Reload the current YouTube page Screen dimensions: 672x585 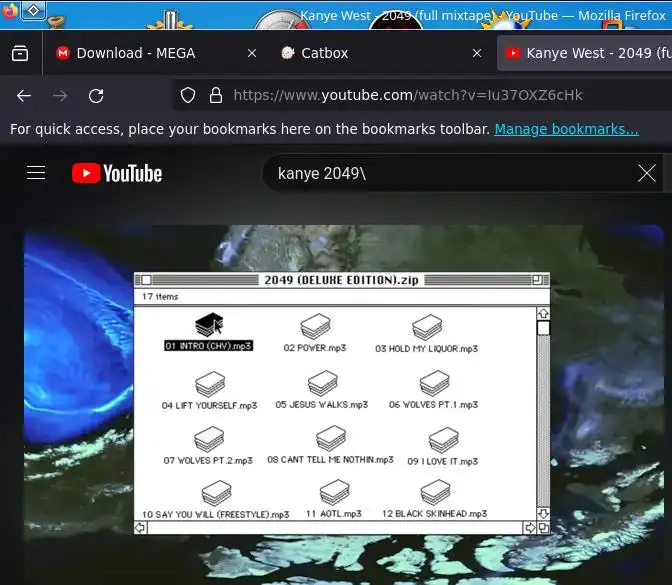96,96
